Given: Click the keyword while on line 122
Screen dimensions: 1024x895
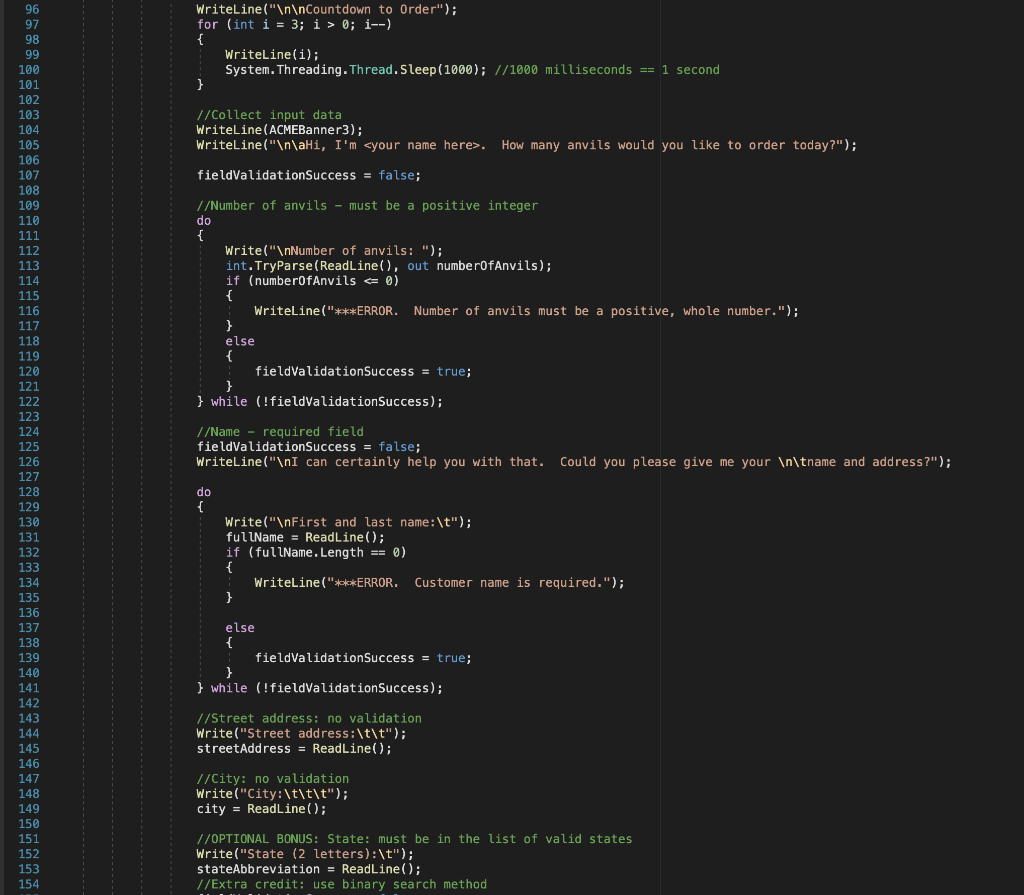Looking at the screenshot, I should [229, 401].
